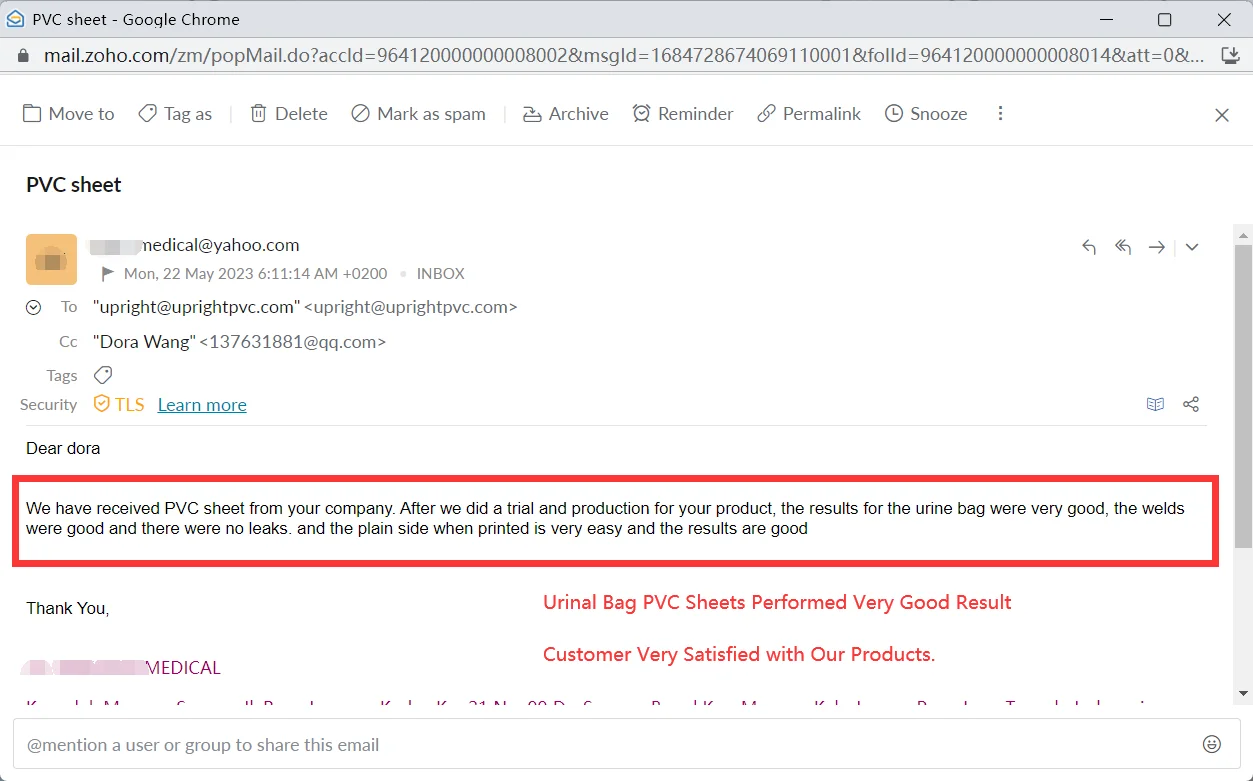Screen dimensions: 1253x781
Task: Maximize the Chrome window
Action: (1164, 20)
